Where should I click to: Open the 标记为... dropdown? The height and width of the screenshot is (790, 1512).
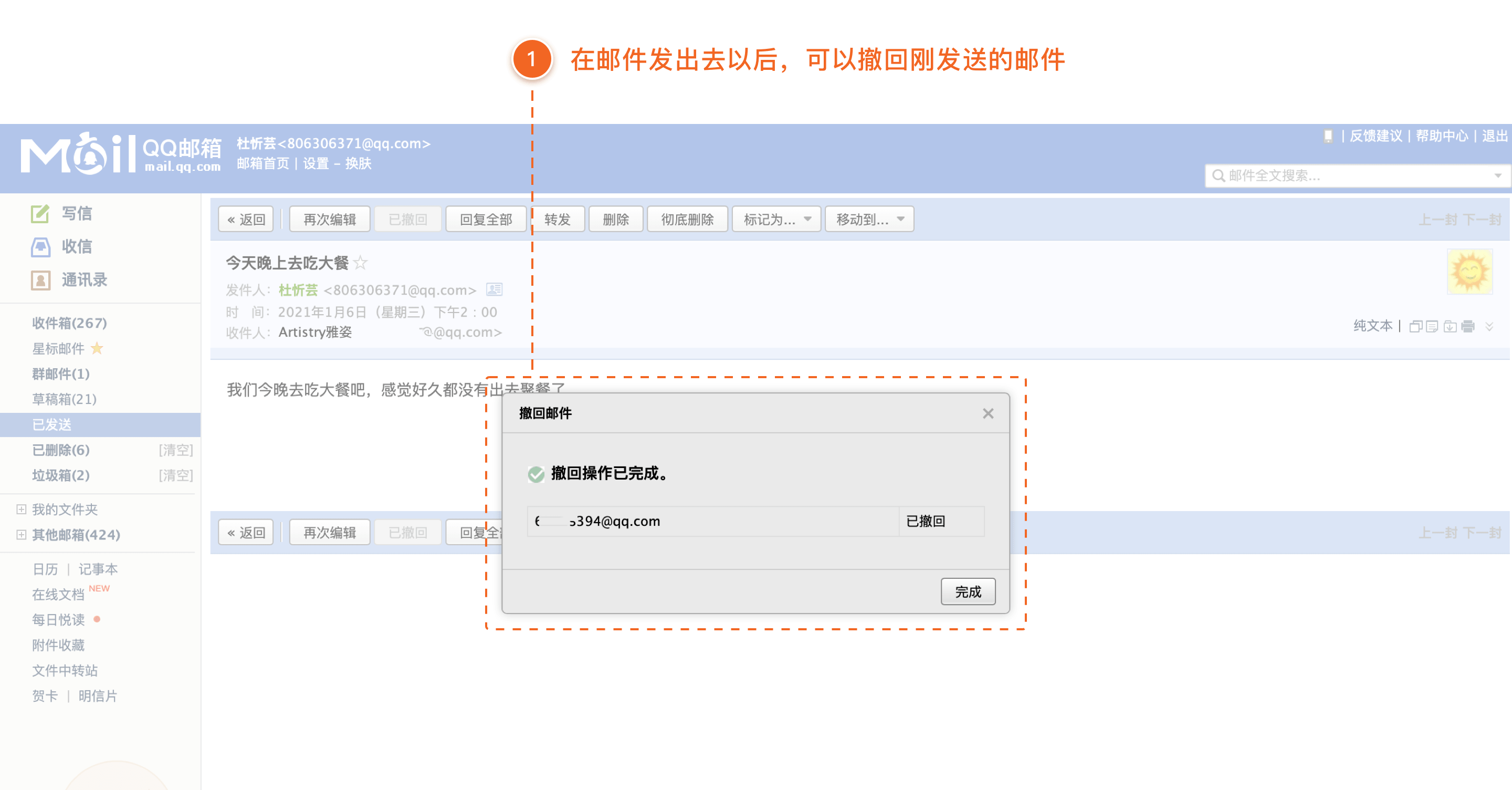pos(776,219)
